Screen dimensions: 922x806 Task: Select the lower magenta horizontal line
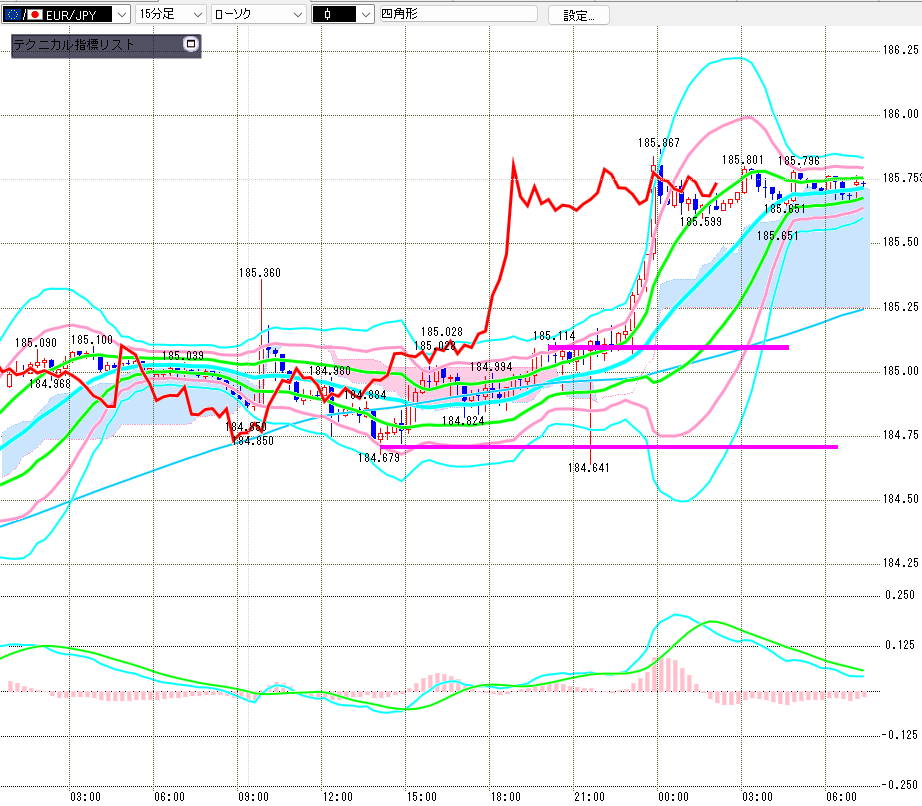[x=609, y=447]
